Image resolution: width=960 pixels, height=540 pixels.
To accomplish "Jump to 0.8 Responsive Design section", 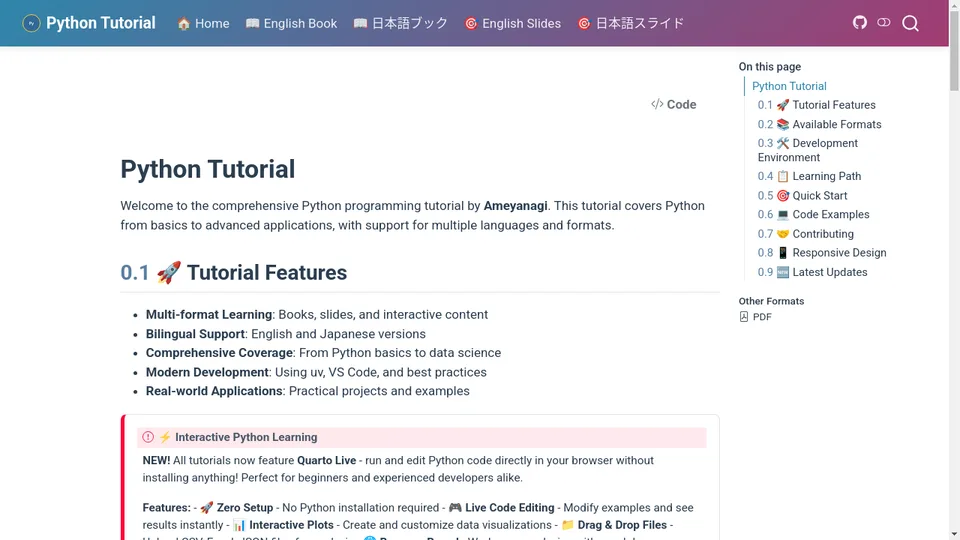I will pyautogui.click(x=822, y=253).
